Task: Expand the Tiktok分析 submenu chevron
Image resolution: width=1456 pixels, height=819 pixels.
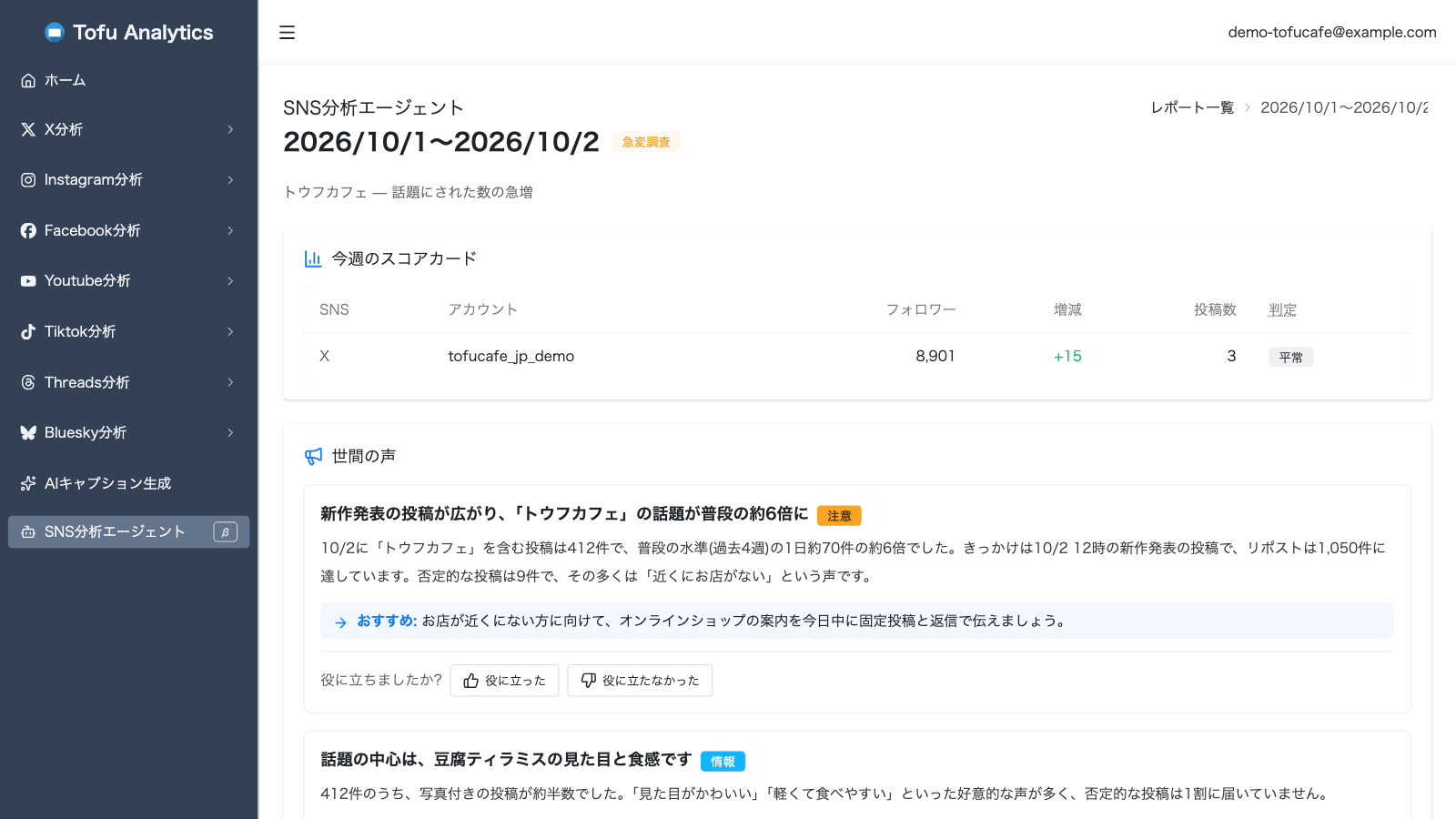Action: (x=230, y=331)
